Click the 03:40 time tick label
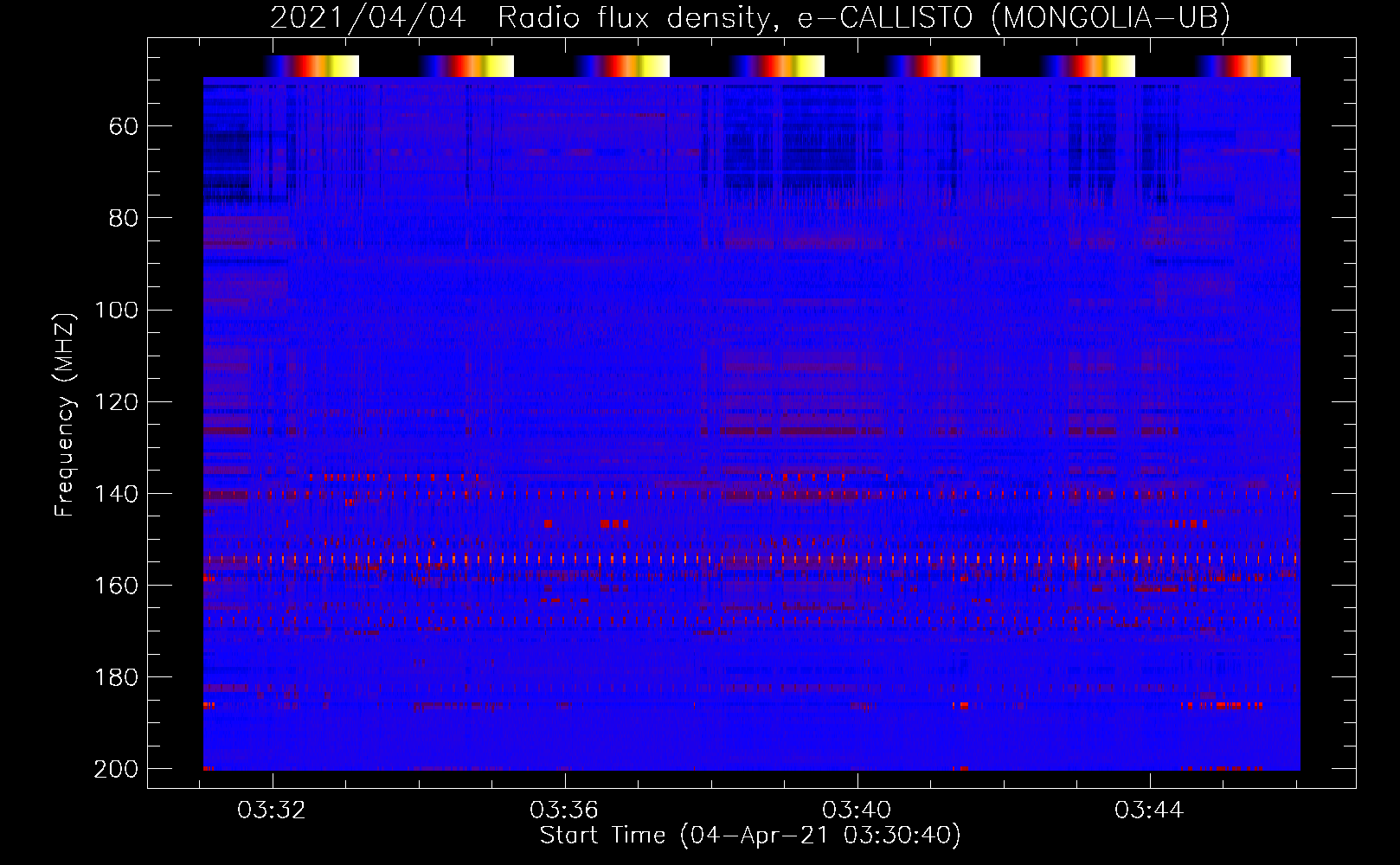The image size is (1400, 865). [x=857, y=811]
